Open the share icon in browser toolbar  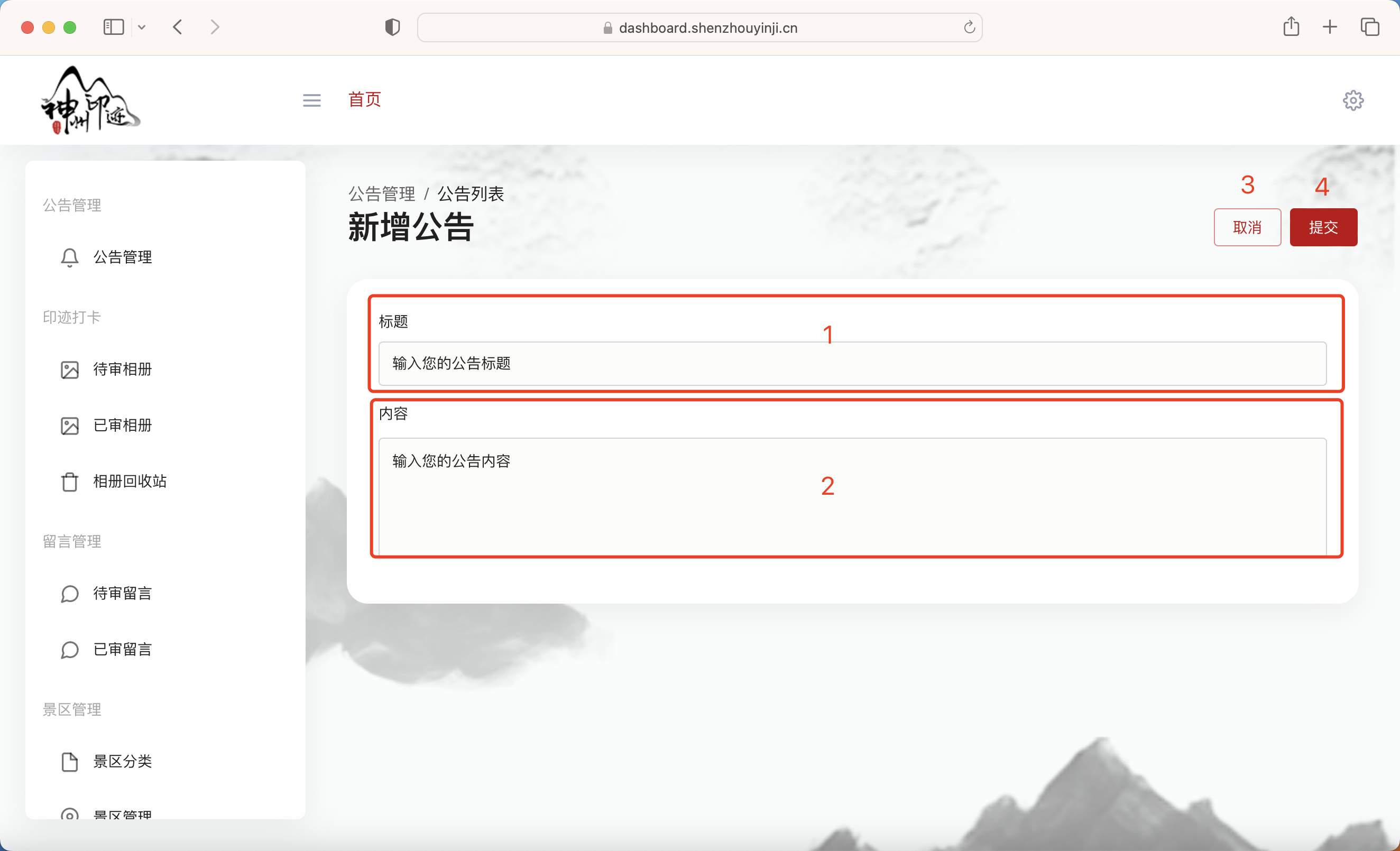pos(1292,27)
